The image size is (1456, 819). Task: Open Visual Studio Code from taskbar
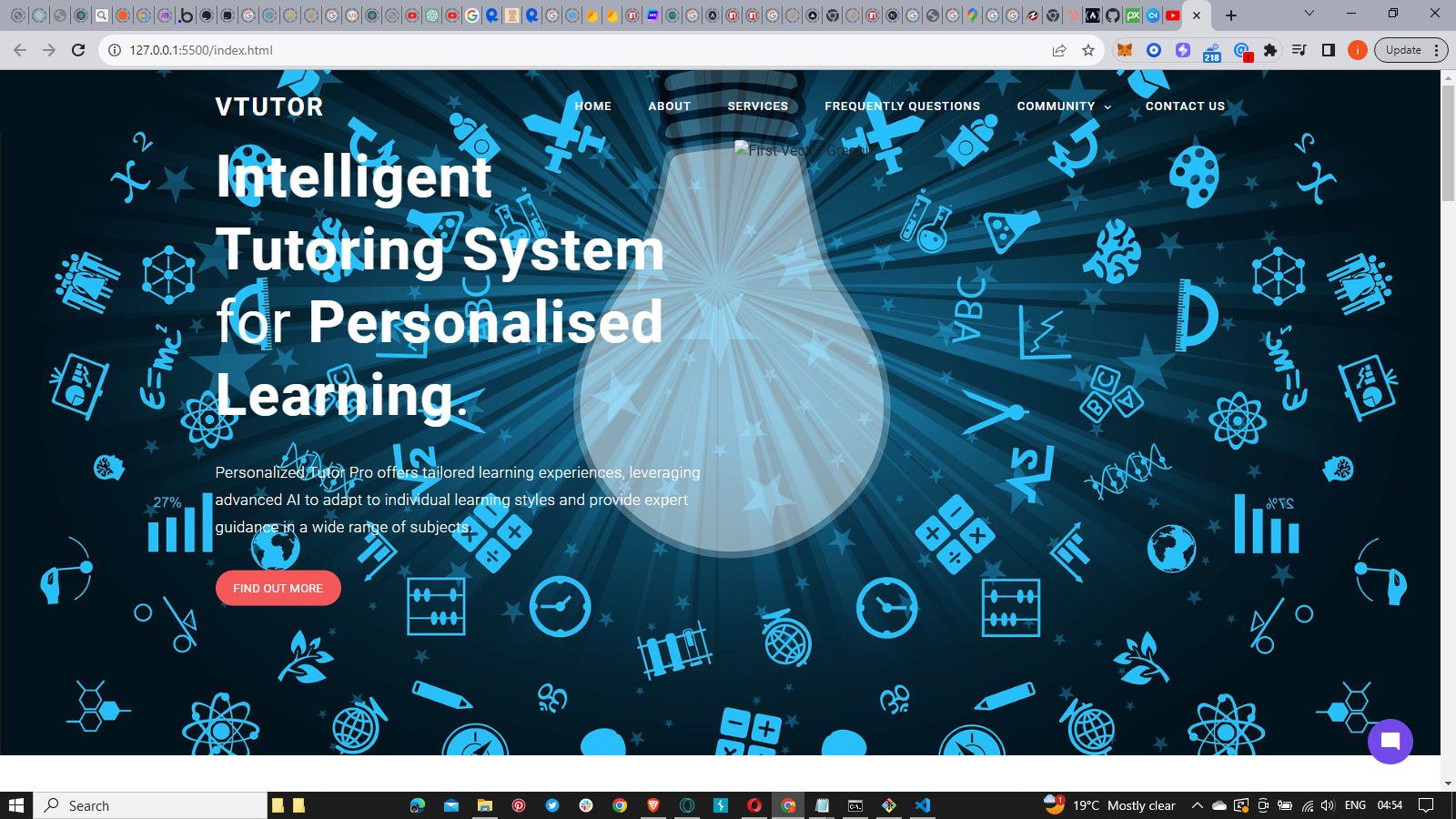click(923, 805)
